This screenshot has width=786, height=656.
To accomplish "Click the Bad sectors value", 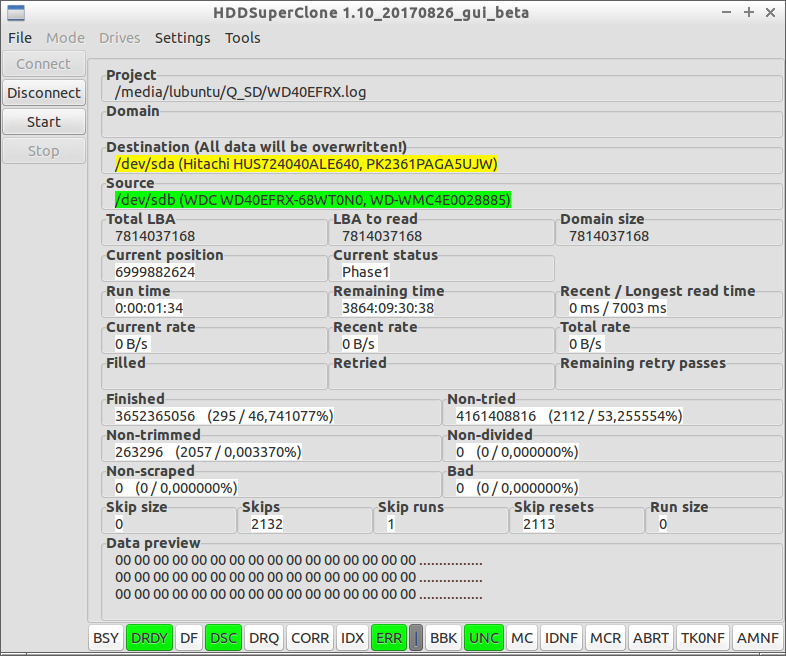I will click(517, 489).
